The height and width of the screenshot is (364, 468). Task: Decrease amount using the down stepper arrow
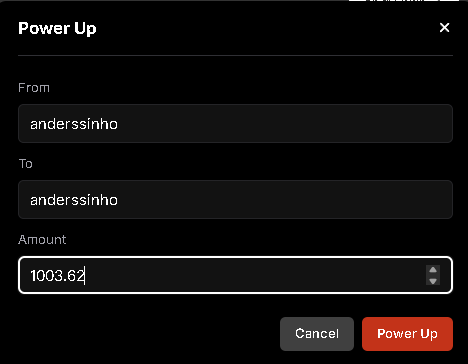click(433, 281)
